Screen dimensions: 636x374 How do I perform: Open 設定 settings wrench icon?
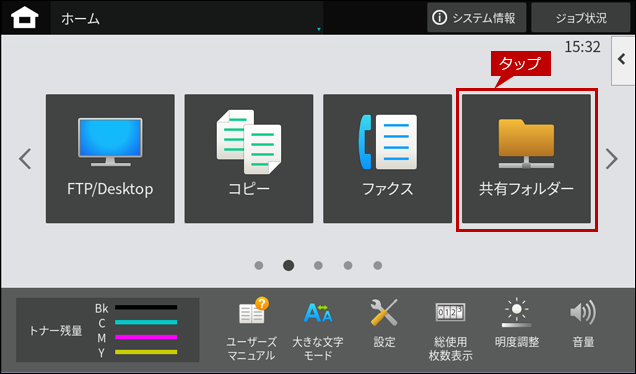pos(384,323)
